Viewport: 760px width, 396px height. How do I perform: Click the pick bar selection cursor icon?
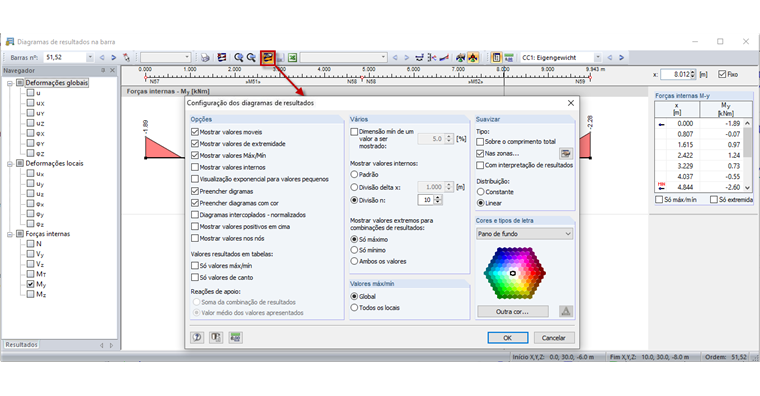coord(127,58)
